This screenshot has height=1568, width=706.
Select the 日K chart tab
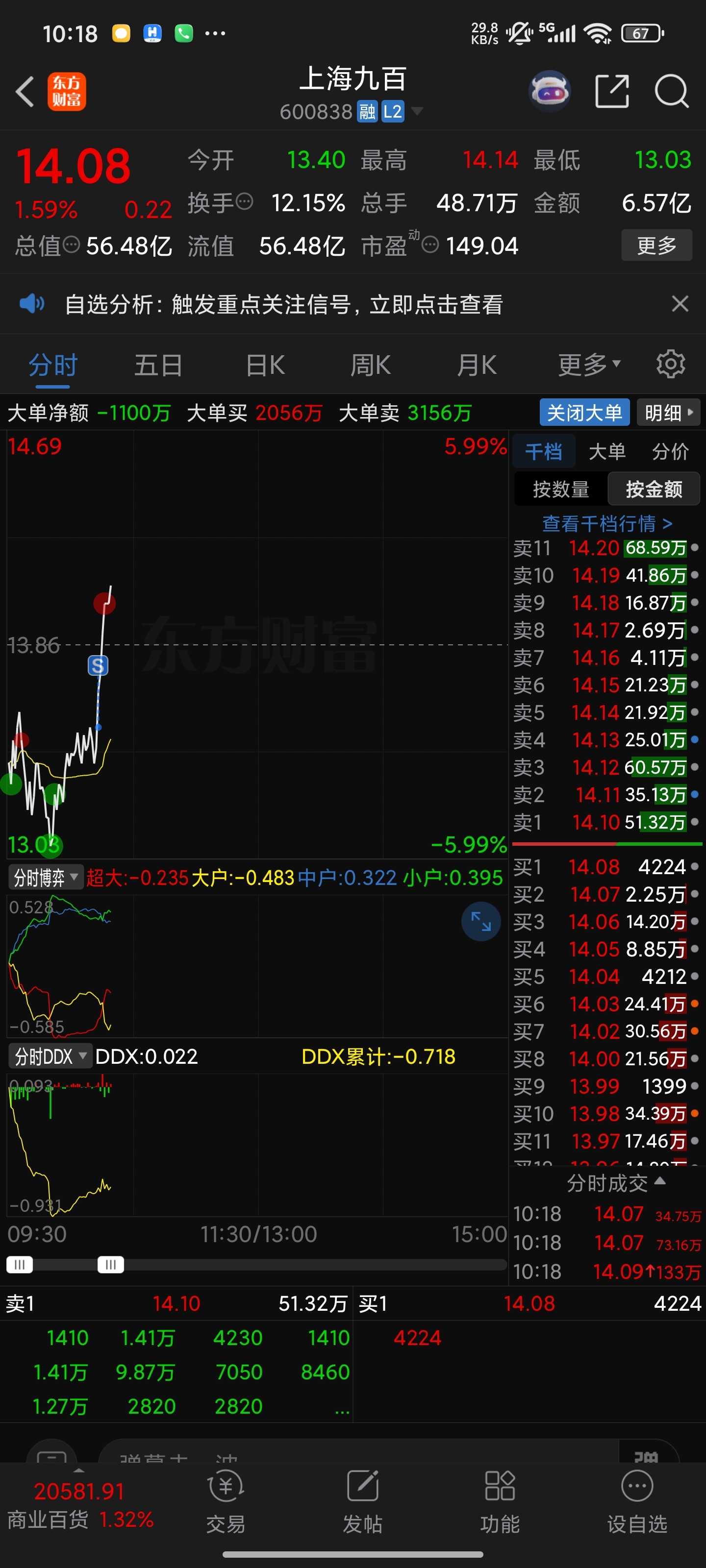pos(265,365)
